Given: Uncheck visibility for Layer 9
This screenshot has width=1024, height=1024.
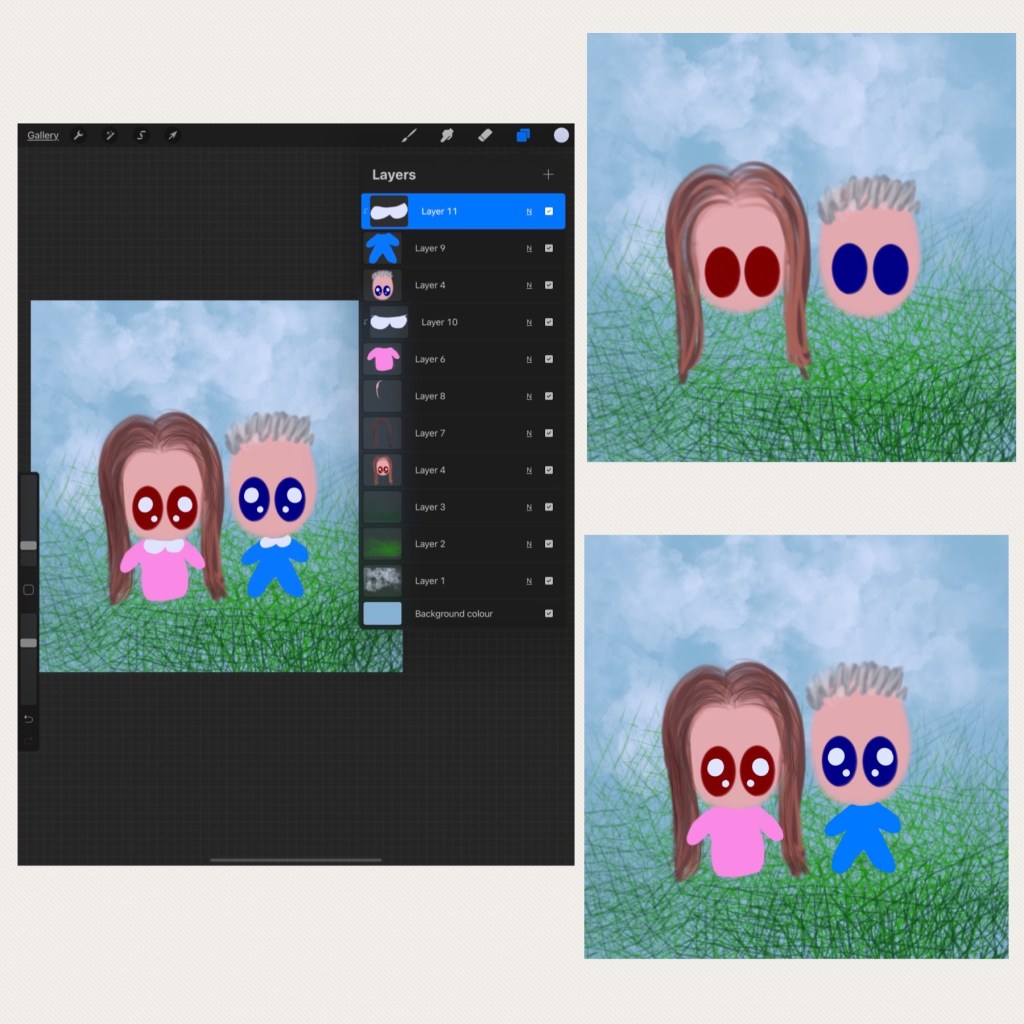Looking at the screenshot, I should [549, 249].
